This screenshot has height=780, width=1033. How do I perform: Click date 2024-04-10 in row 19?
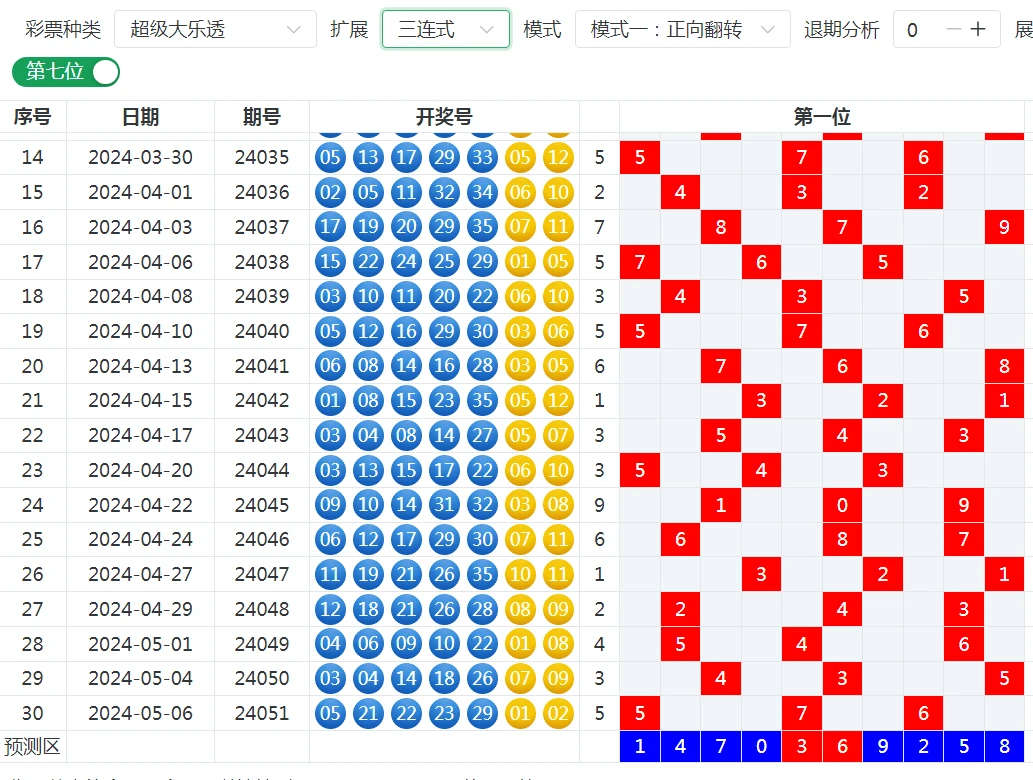140,331
